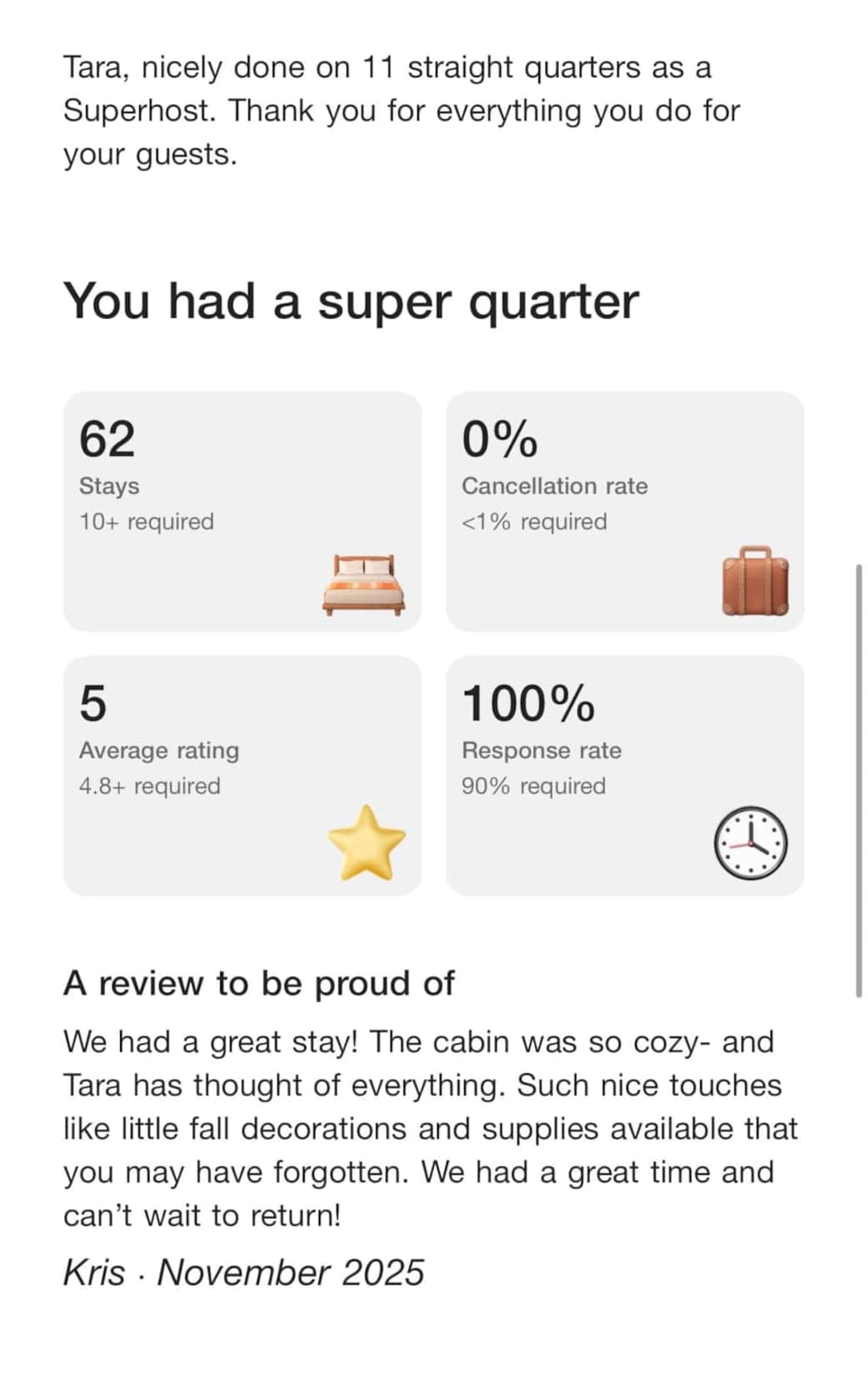Click the "5" average rating value
The height and width of the screenshot is (1376, 868).
(x=93, y=703)
